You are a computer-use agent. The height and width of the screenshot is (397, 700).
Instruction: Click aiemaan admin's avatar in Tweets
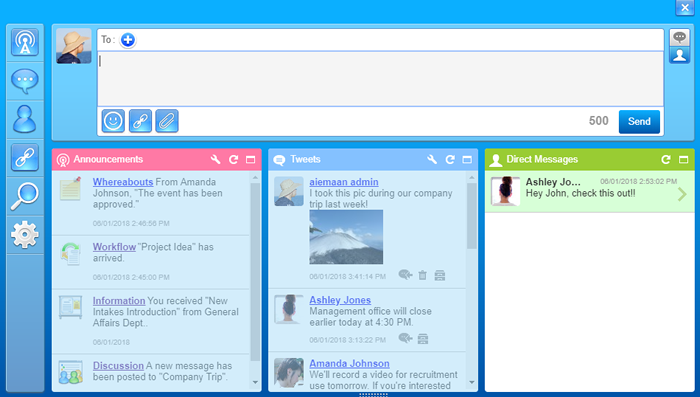coord(289,191)
